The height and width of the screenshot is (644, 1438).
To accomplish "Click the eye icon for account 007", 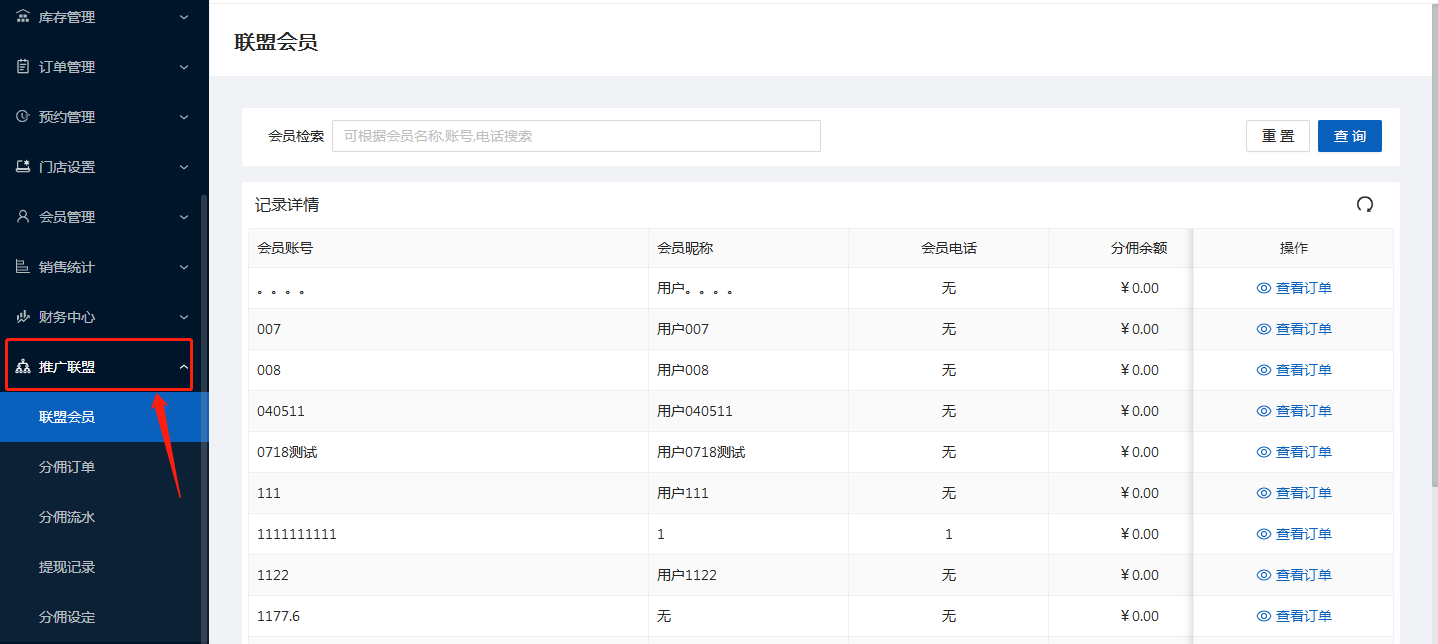I will [x=1263, y=329].
